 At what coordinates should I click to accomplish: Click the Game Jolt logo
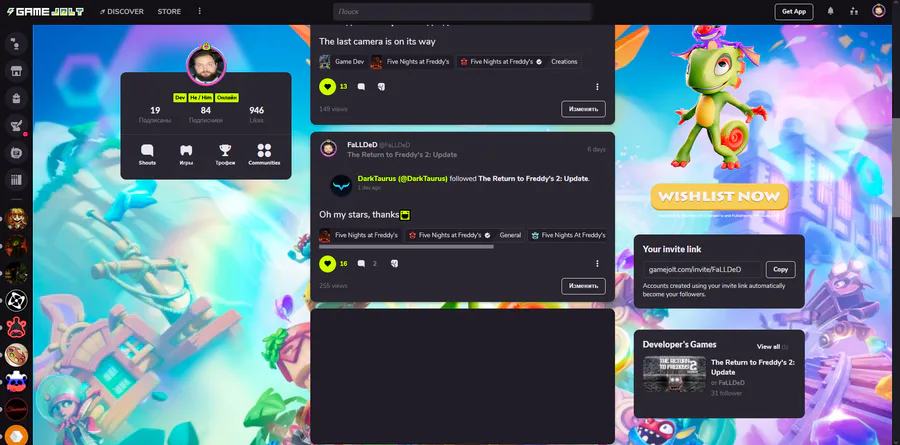point(45,11)
